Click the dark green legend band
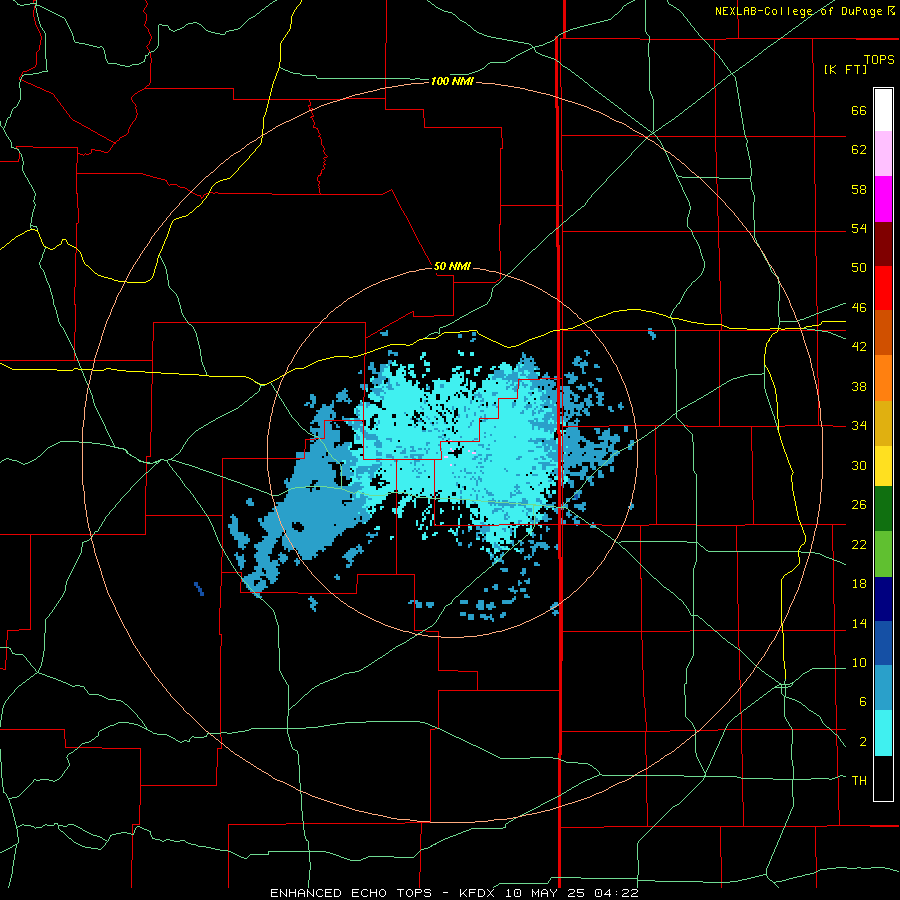Viewport: 900px width, 900px height. point(883,509)
